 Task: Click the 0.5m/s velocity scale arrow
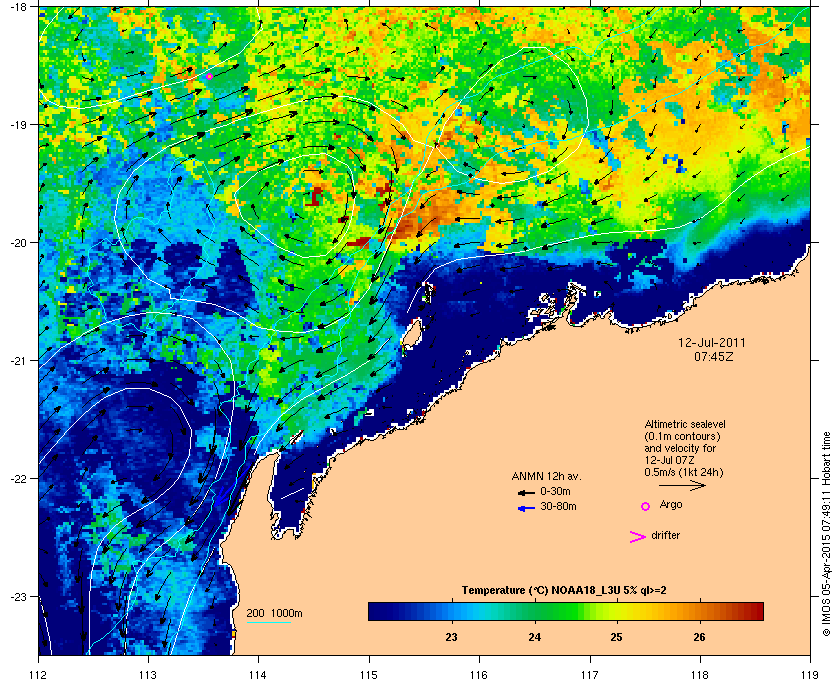tap(682, 485)
